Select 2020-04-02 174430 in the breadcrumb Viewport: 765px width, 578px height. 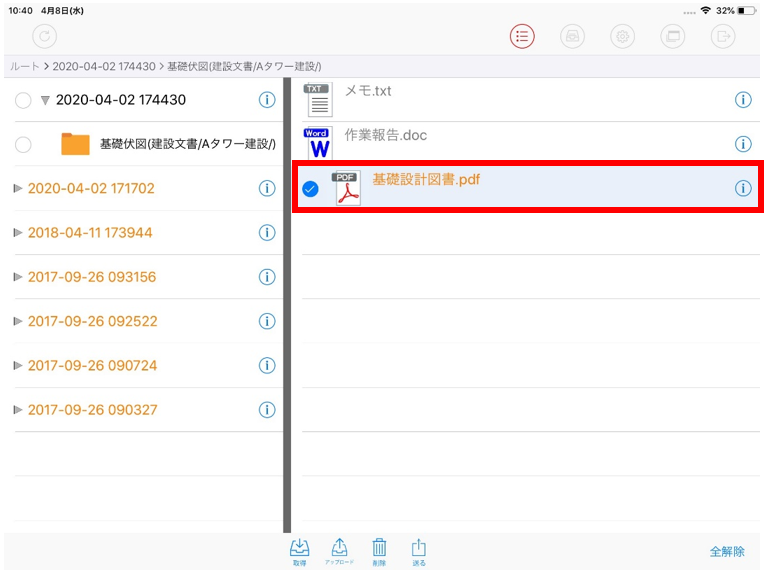click(104, 66)
